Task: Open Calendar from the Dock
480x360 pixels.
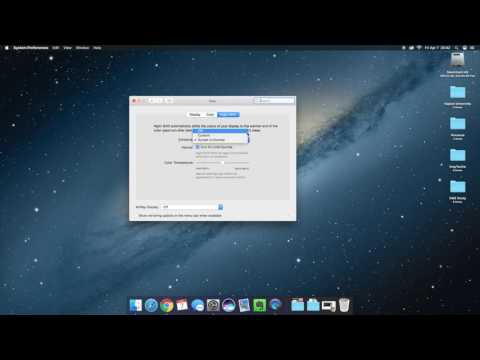Action: tap(182, 305)
